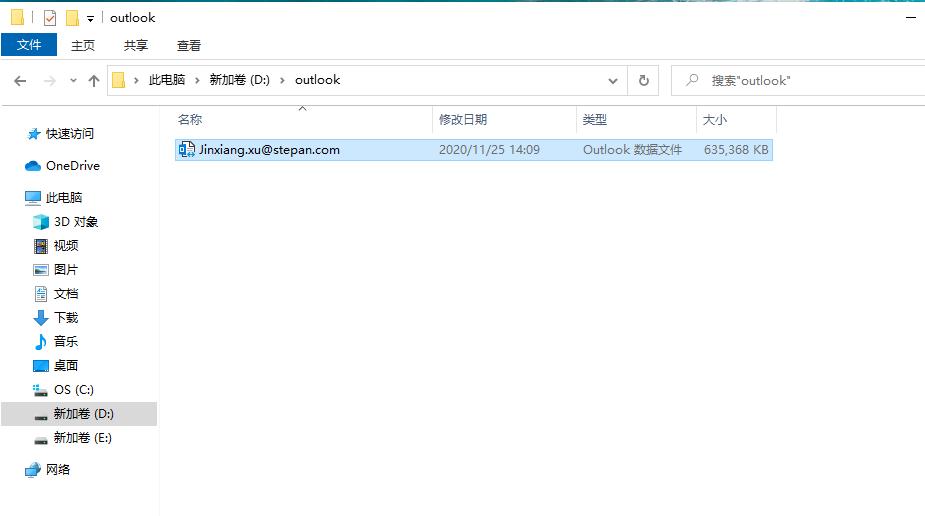Click the Back navigation arrow
The image size is (925, 516).
click(x=20, y=81)
